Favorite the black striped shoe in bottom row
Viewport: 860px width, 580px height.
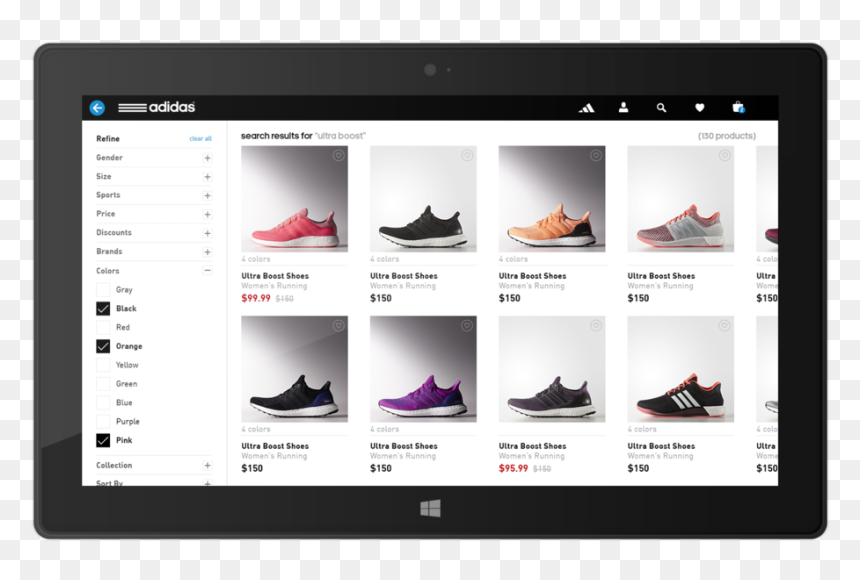coord(725,325)
